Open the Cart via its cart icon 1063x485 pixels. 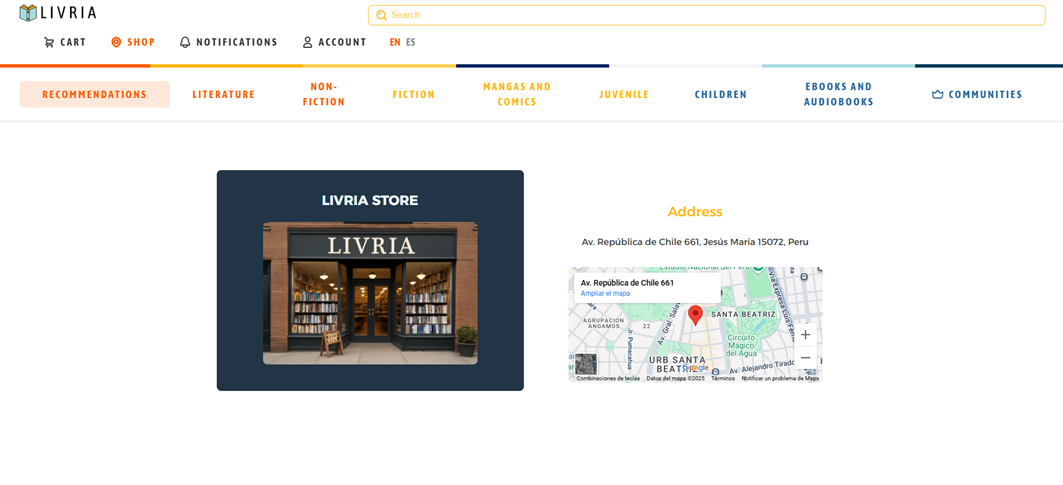tap(49, 42)
